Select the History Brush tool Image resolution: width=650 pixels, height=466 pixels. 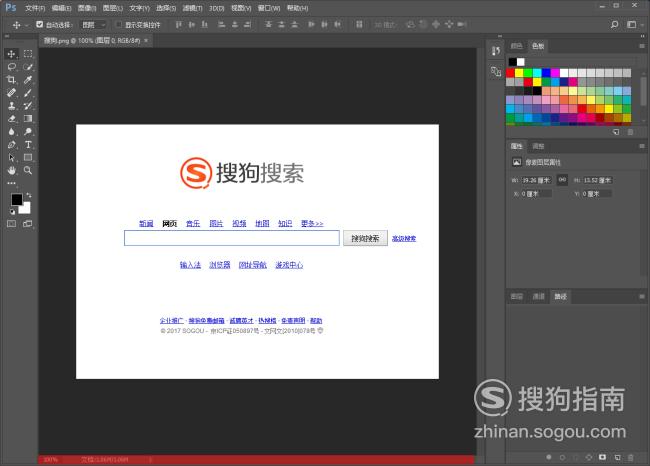click(28, 106)
